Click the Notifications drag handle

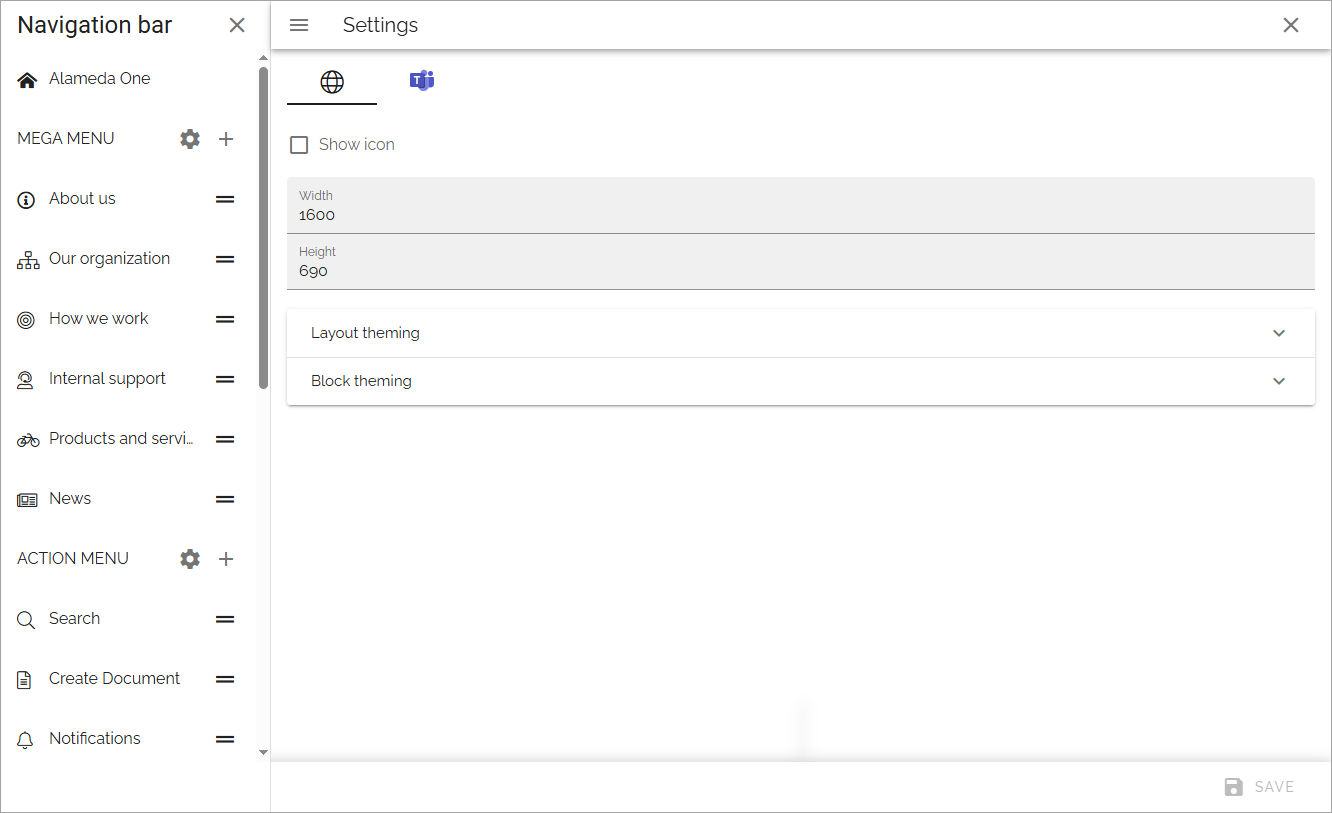pos(225,739)
